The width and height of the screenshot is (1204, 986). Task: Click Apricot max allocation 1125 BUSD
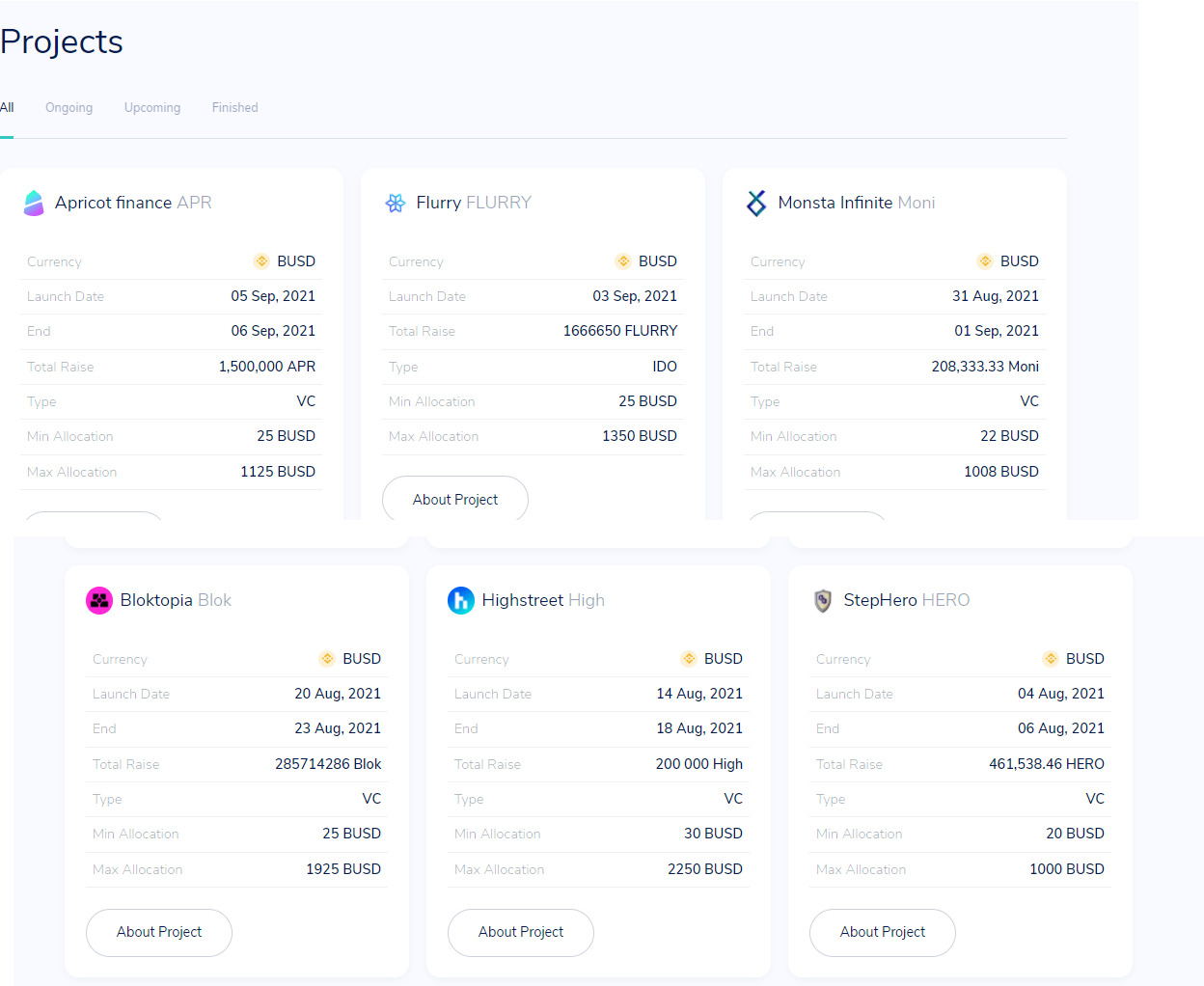(x=278, y=472)
